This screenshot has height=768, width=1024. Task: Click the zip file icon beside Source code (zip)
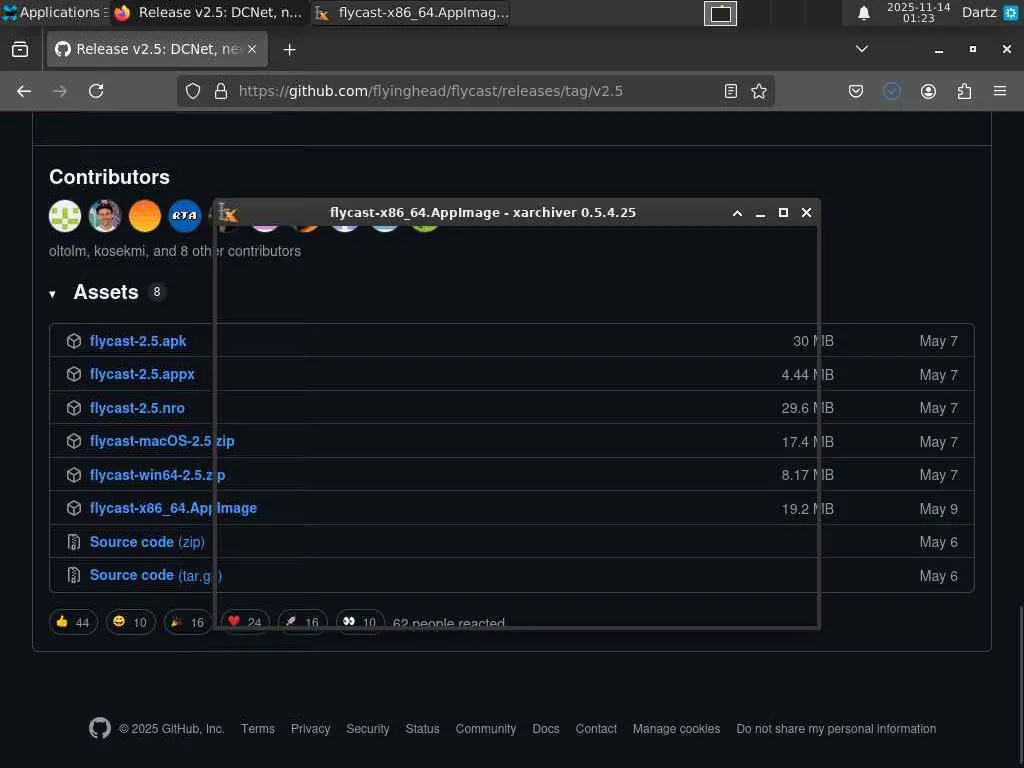click(74, 541)
